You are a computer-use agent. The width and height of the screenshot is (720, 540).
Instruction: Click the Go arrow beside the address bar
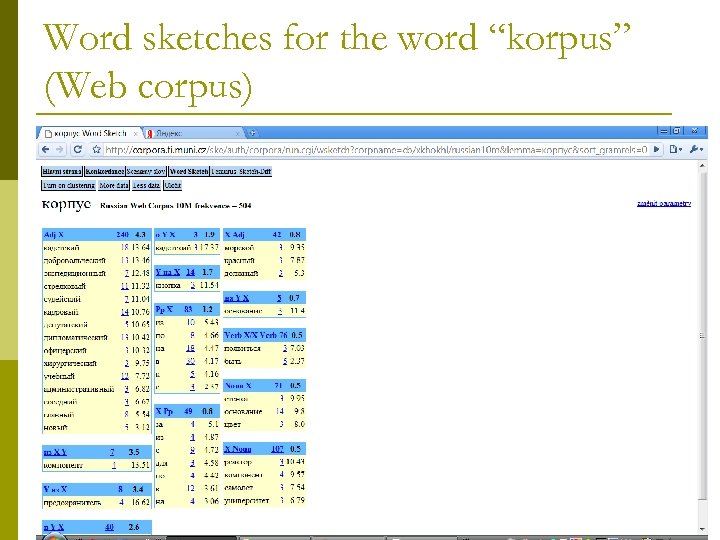coord(657,149)
